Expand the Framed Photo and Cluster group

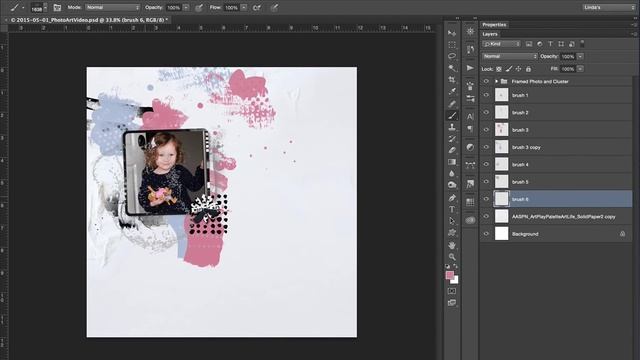pos(497,82)
